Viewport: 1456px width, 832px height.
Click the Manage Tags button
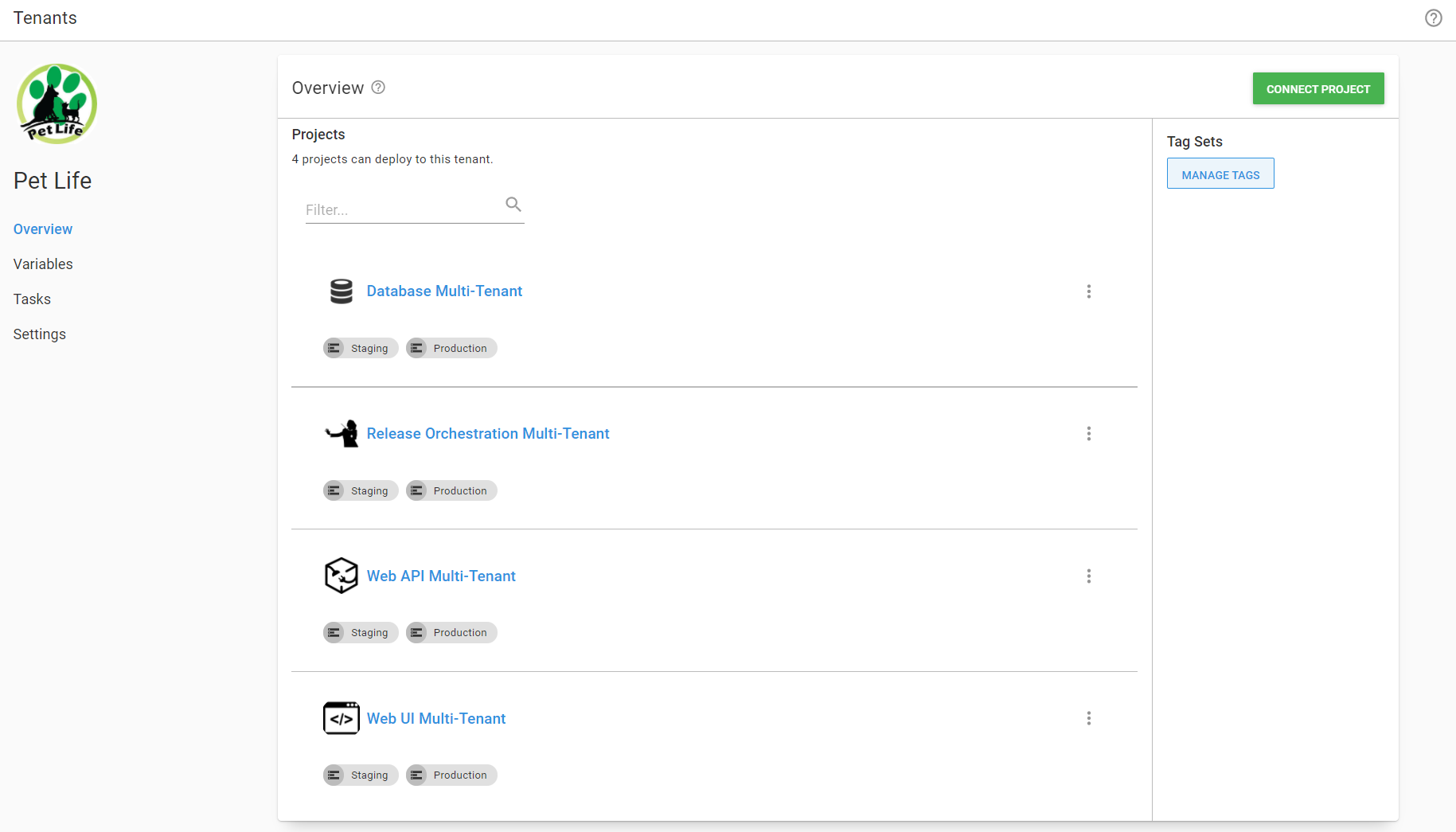[1220, 174]
